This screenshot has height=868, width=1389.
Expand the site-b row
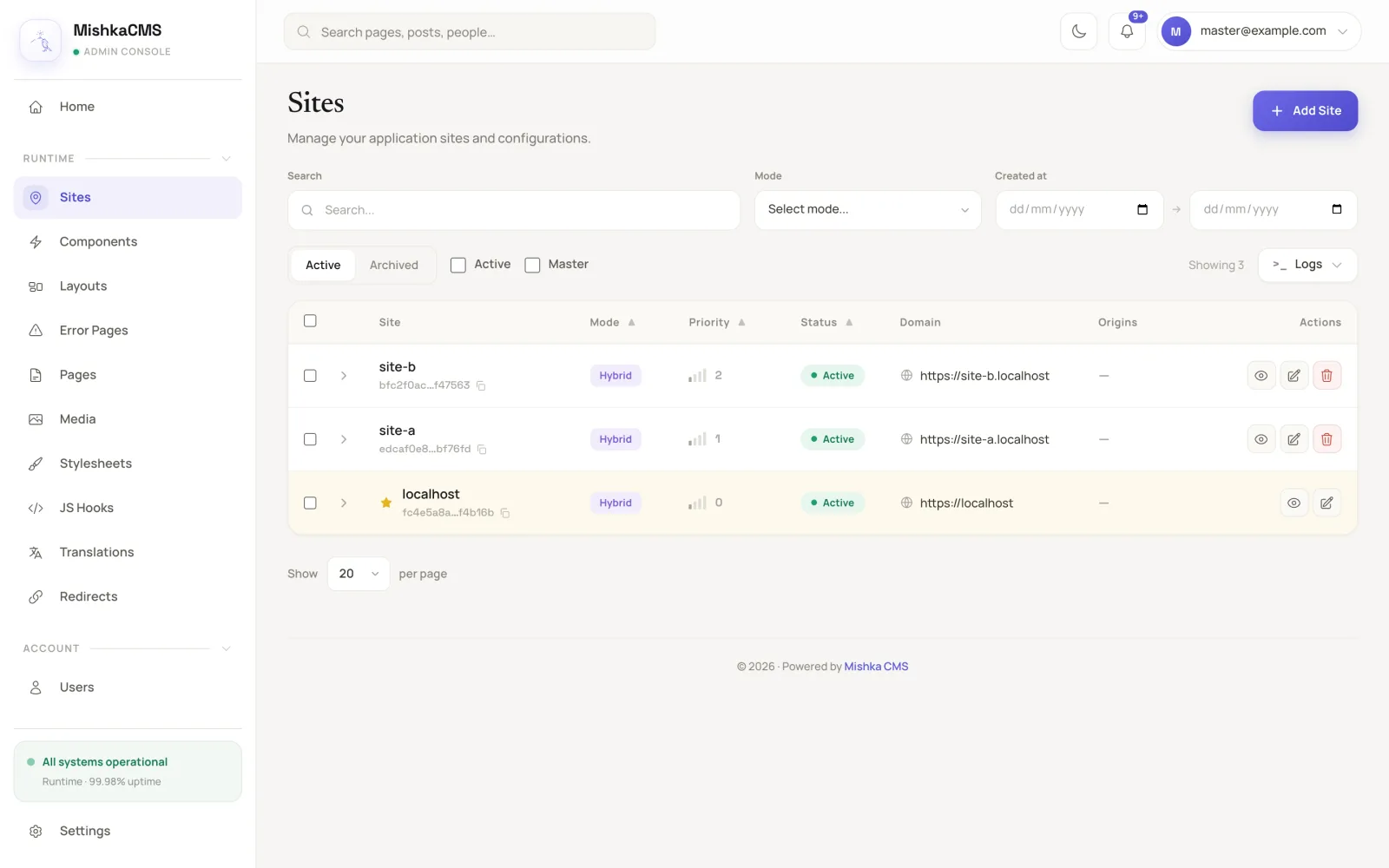click(344, 376)
